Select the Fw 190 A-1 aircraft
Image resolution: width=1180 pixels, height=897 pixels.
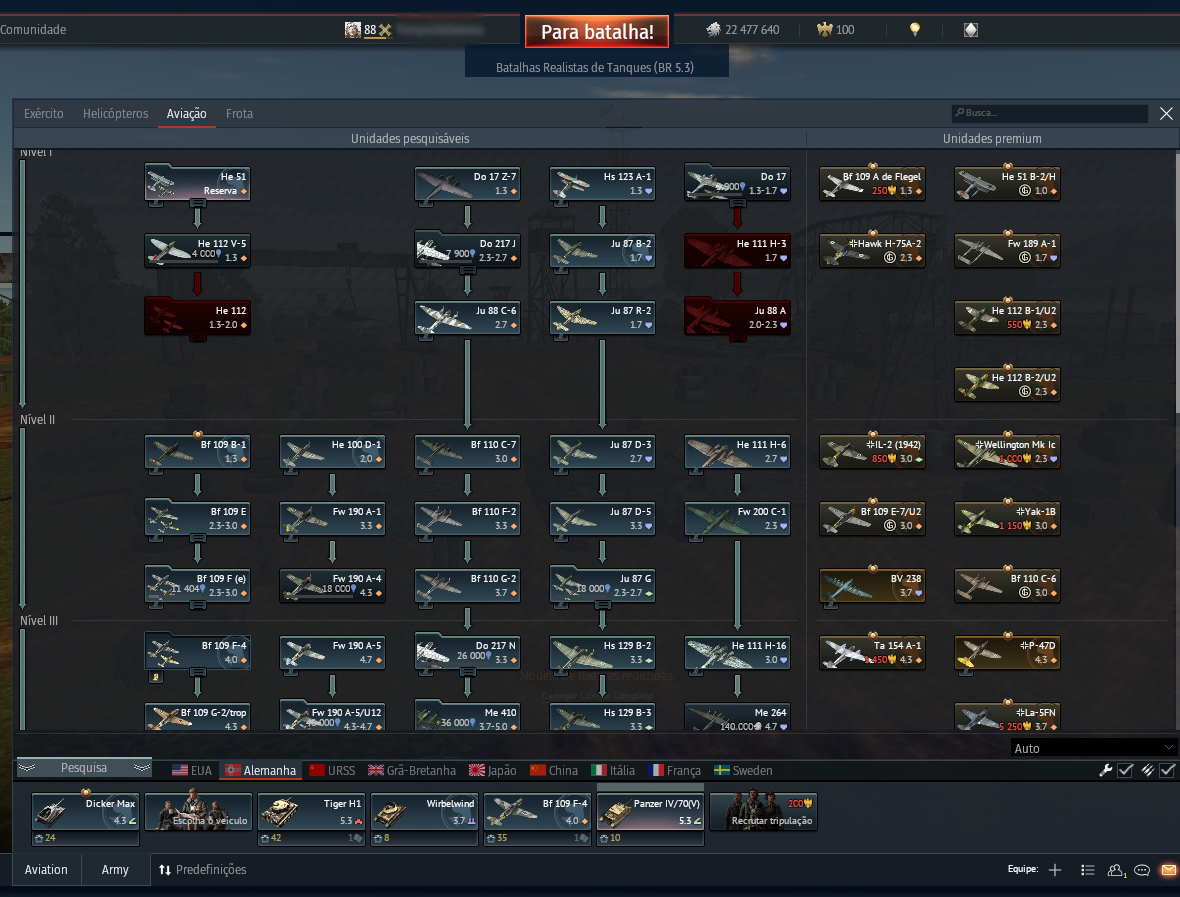click(x=333, y=518)
